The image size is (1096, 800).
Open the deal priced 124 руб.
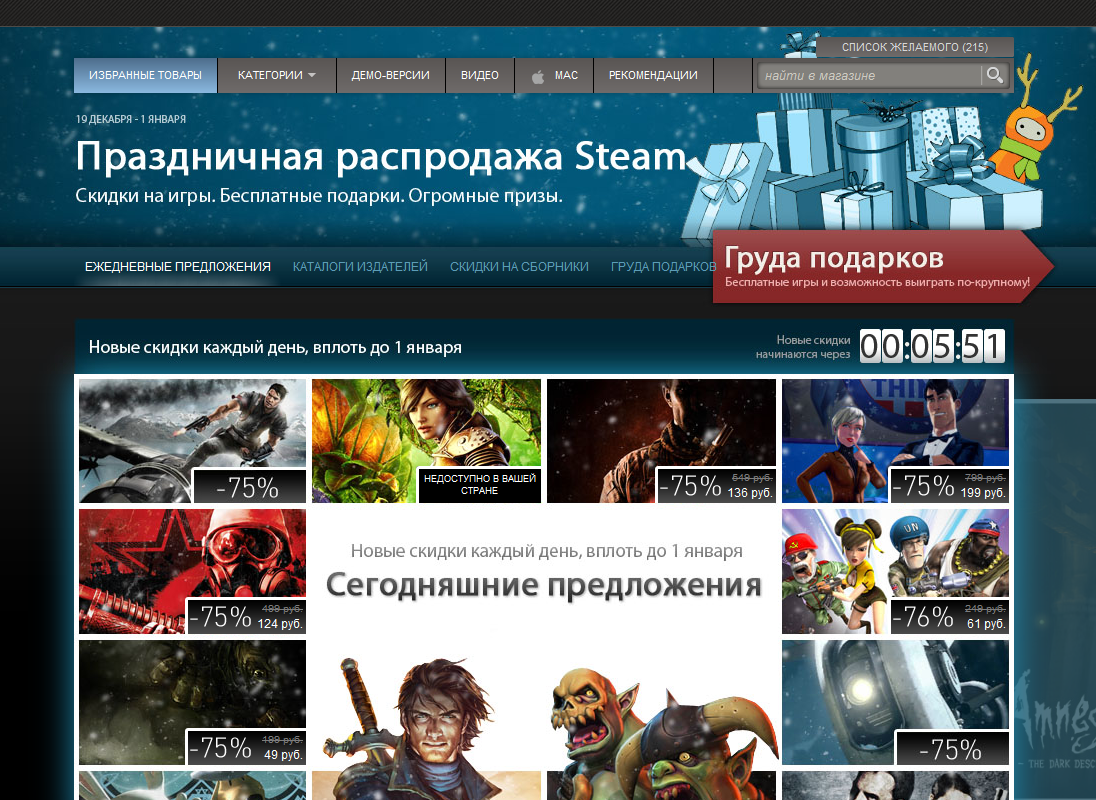pyautogui.click(x=192, y=572)
